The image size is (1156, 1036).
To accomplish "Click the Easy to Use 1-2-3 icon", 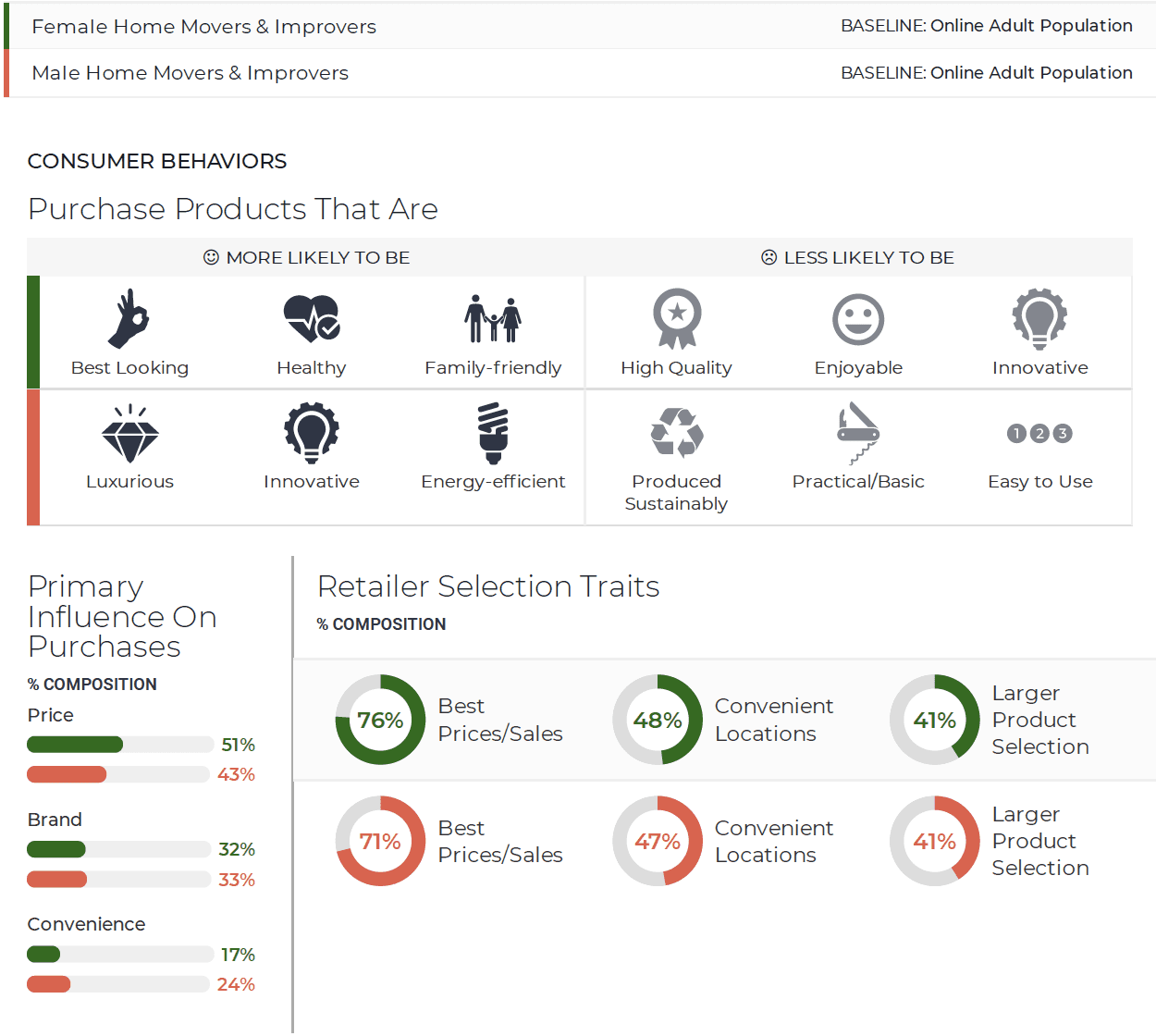I will click(1039, 433).
